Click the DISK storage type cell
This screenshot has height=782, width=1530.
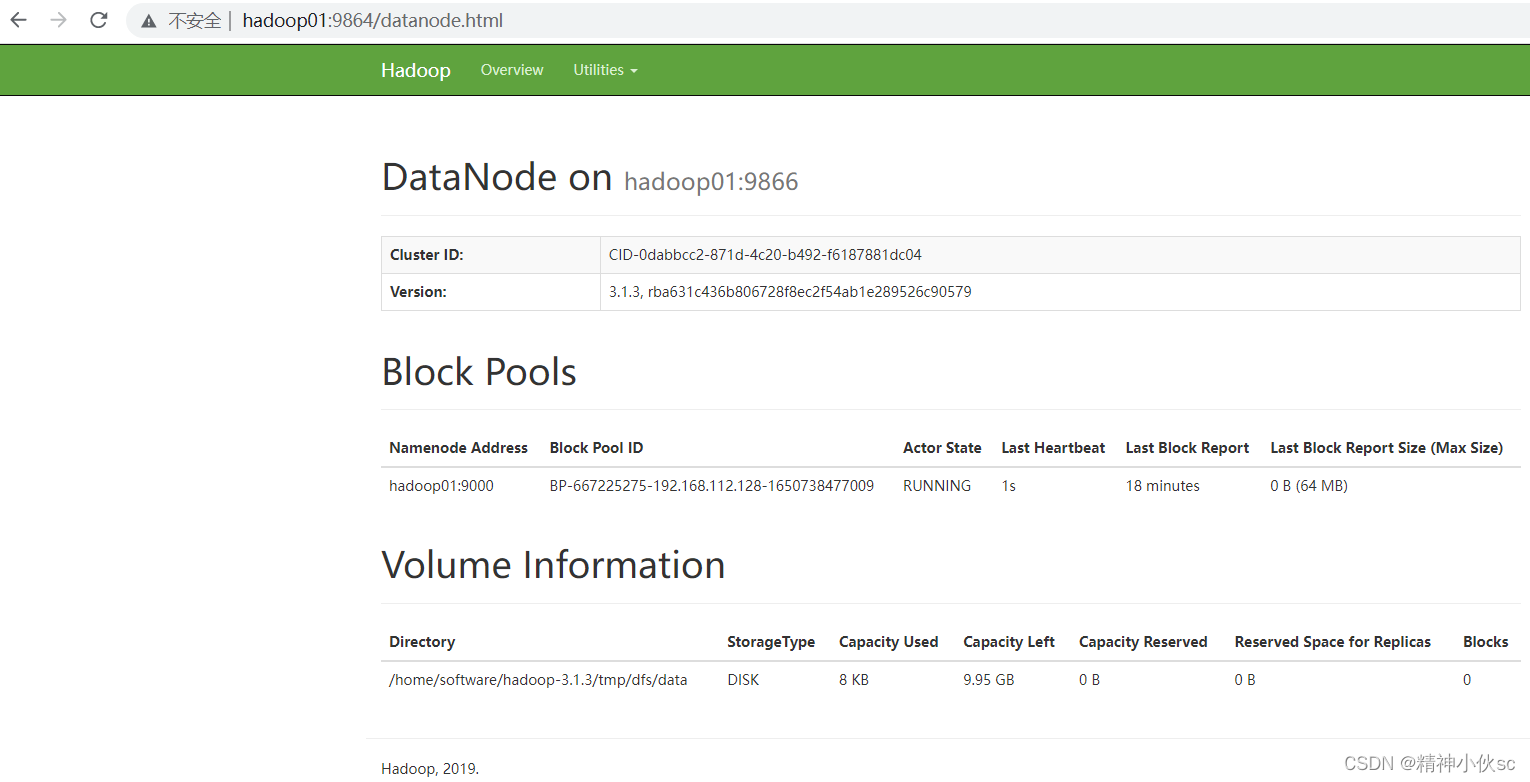pyautogui.click(x=743, y=680)
